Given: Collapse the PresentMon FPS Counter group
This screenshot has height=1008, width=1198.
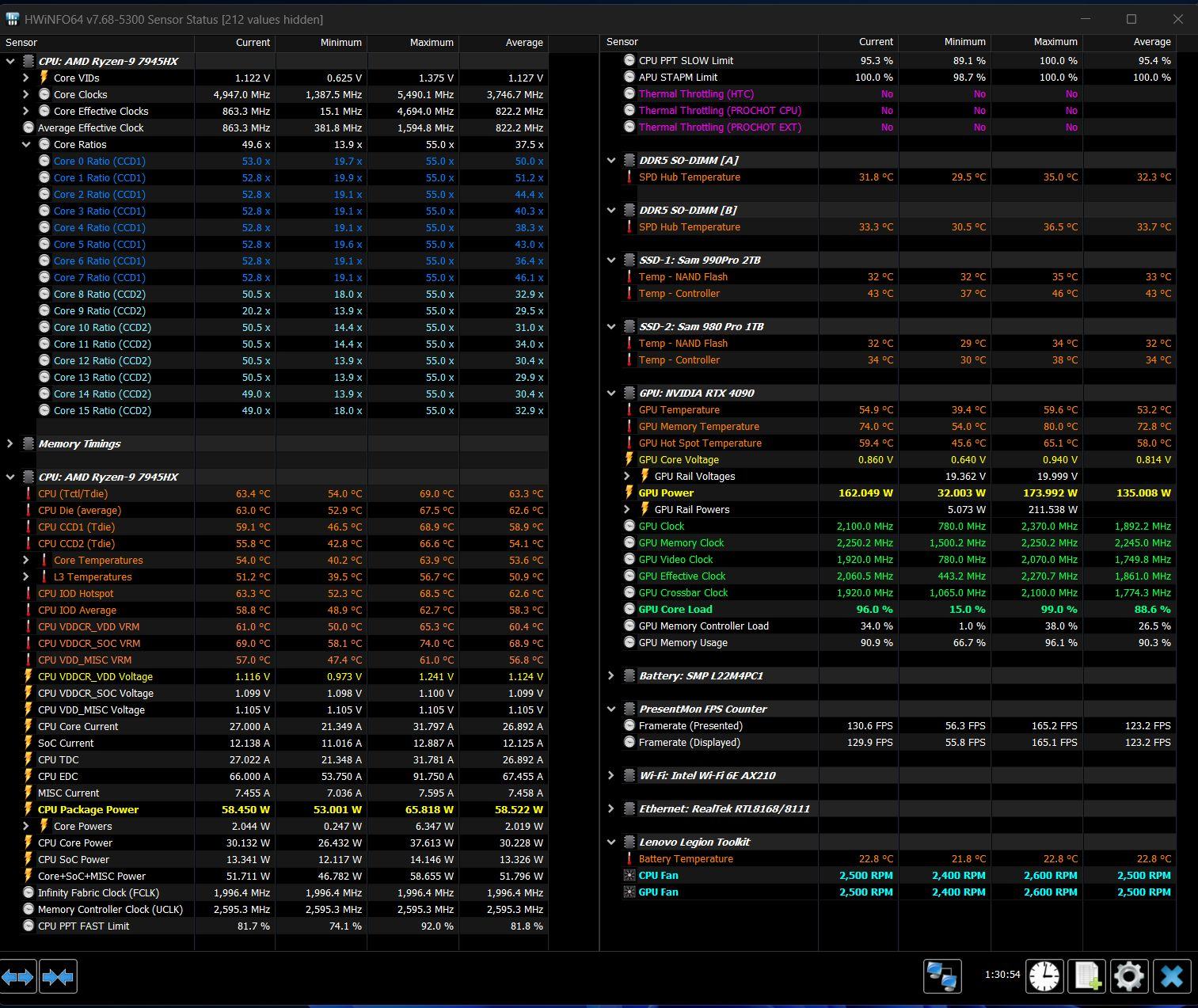Looking at the screenshot, I should coord(611,709).
